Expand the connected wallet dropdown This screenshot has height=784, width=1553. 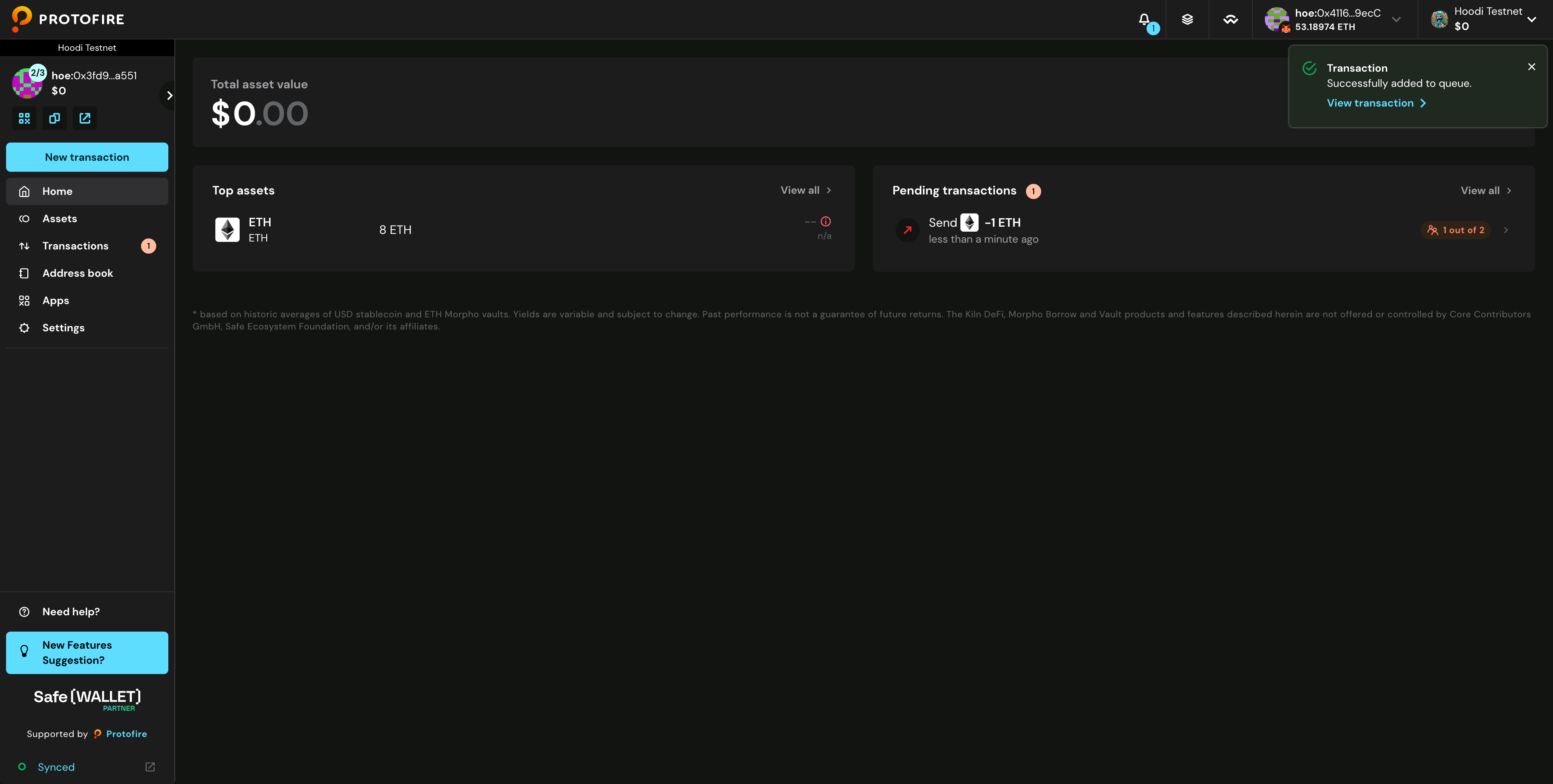click(x=1396, y=19)
